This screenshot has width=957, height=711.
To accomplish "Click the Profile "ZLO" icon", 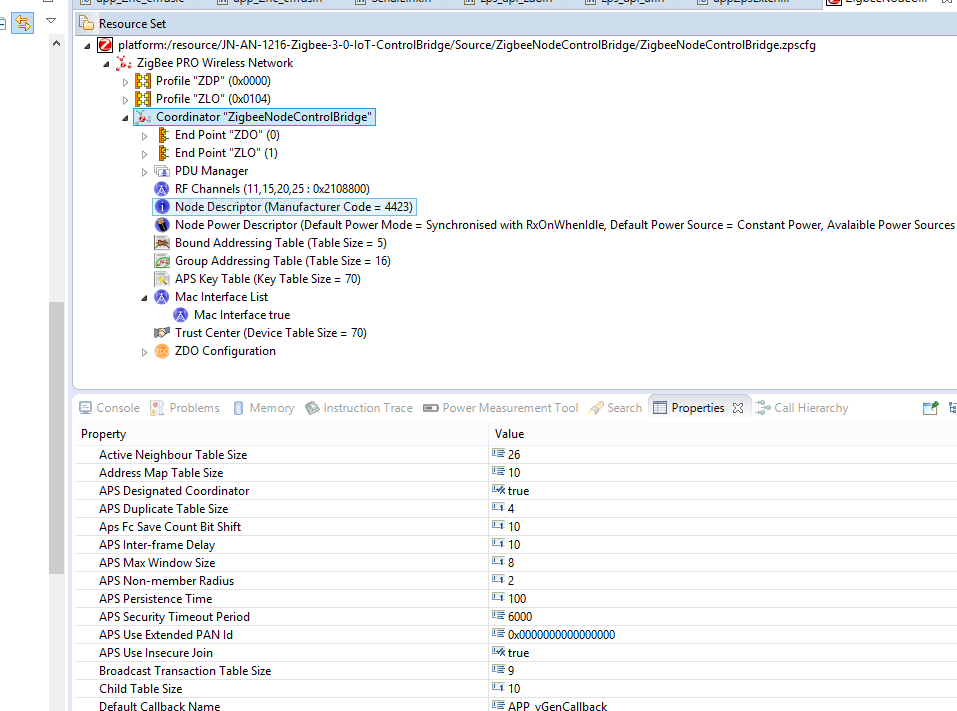I will pos(143,99).
